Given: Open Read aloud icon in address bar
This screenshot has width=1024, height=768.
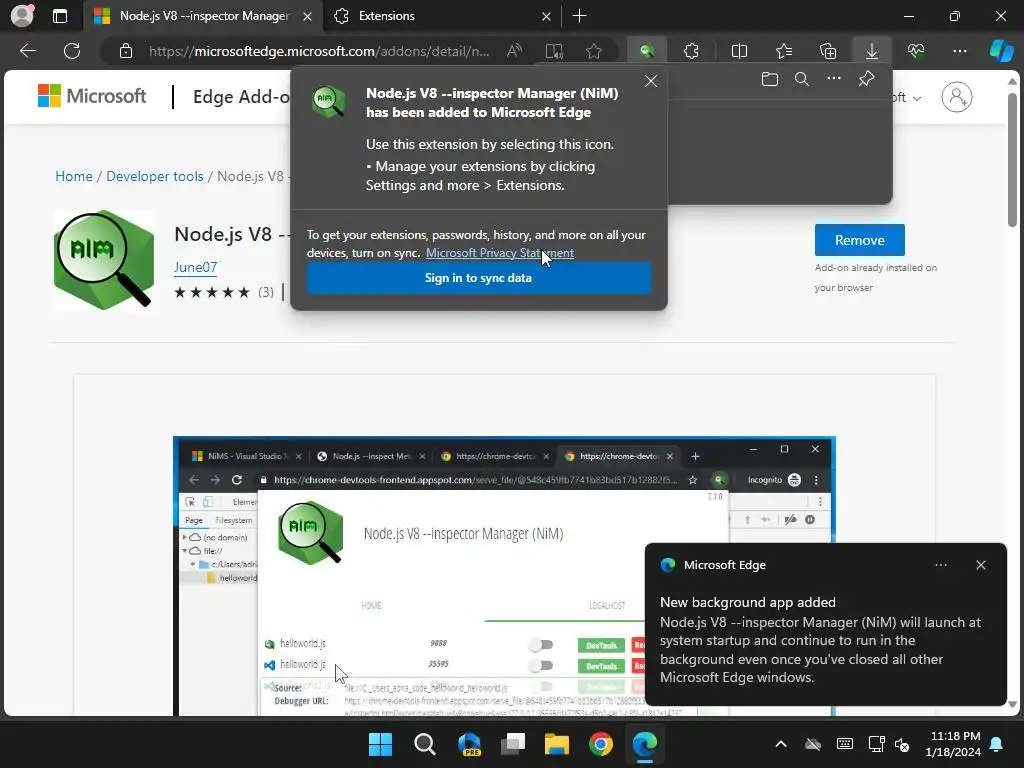Looking at the screenshot, I should (x=515, y=51).
